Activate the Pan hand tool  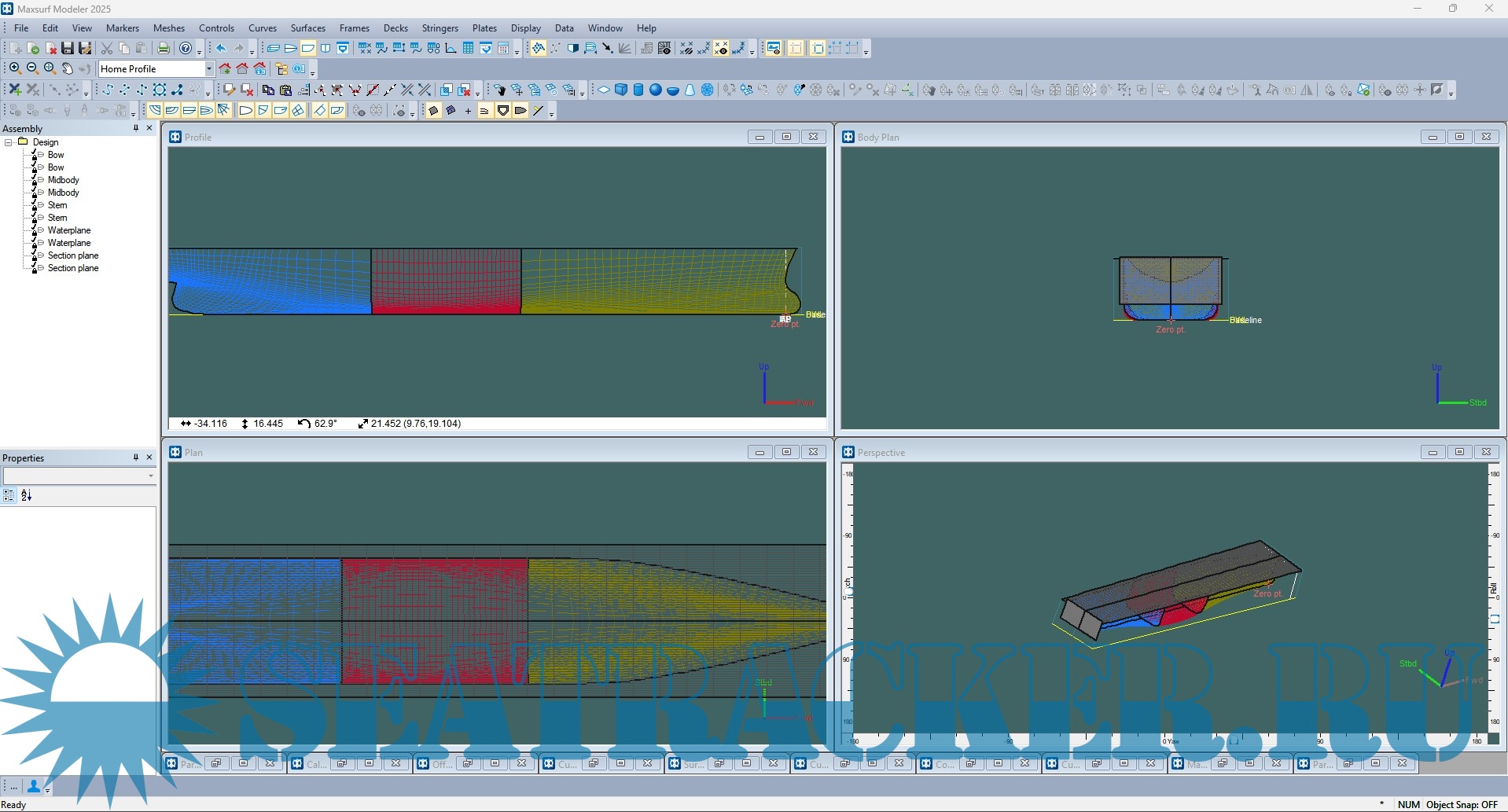tap(68, 69)
